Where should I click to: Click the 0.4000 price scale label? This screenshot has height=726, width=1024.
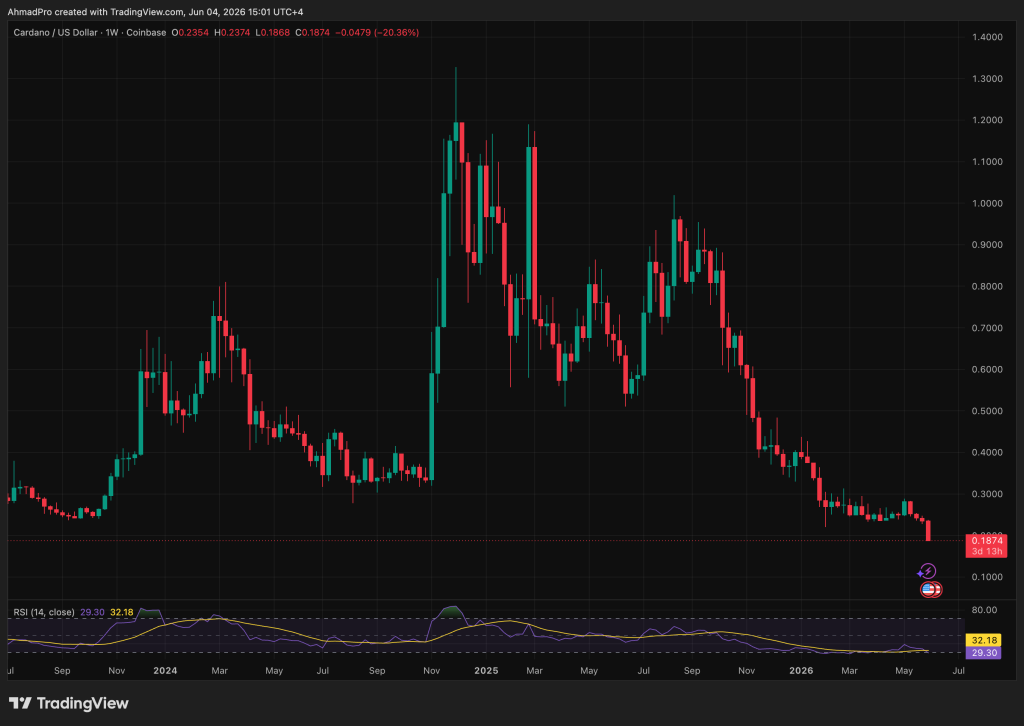pos(987,452)
